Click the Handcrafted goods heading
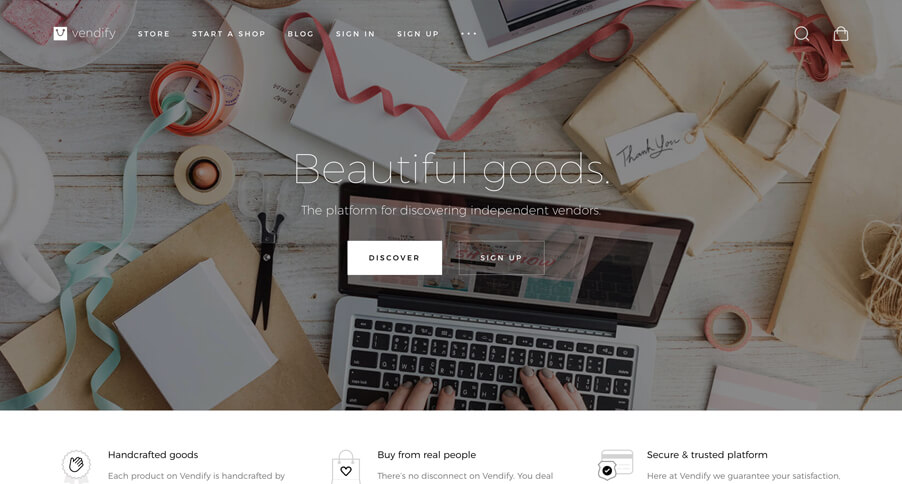The width and height of the screenshot is (902, 484). 153,455
